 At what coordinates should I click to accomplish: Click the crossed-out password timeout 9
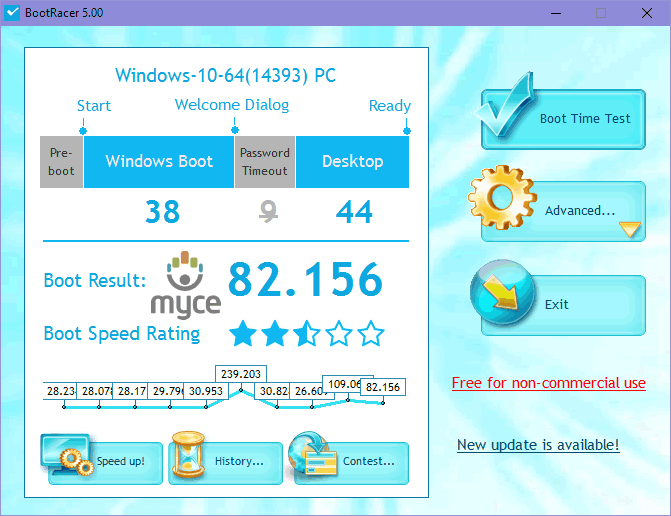pos(268,212)
